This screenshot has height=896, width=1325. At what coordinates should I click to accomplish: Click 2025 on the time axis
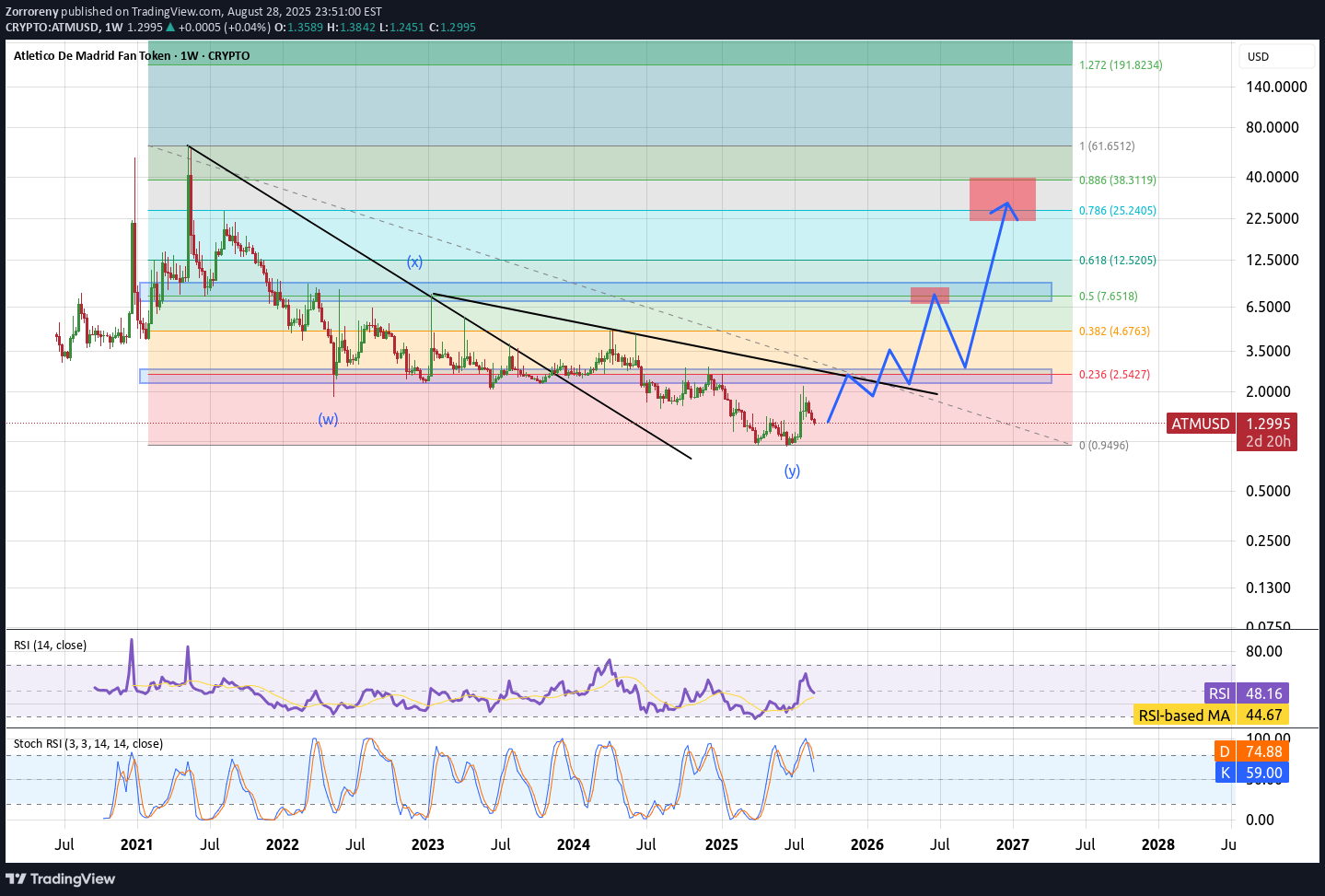click(x=721, y=844)
